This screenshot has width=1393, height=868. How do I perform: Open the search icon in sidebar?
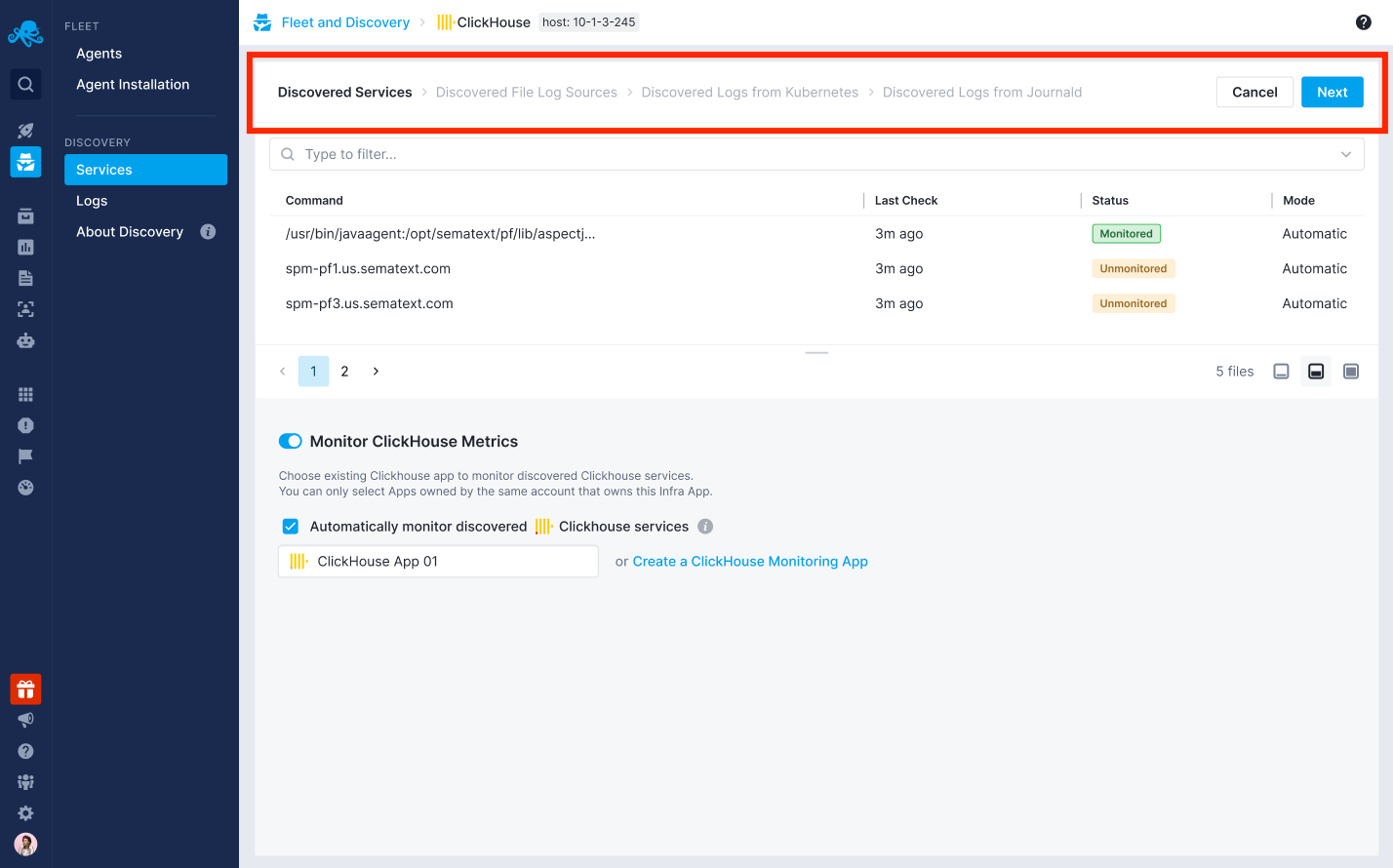26,85
